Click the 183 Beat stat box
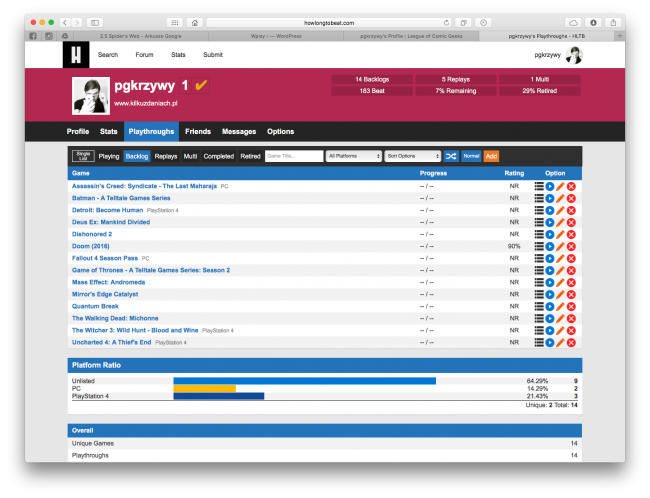Screen dimensions: 650x498 pyautogui.click(x=372, y=91)
